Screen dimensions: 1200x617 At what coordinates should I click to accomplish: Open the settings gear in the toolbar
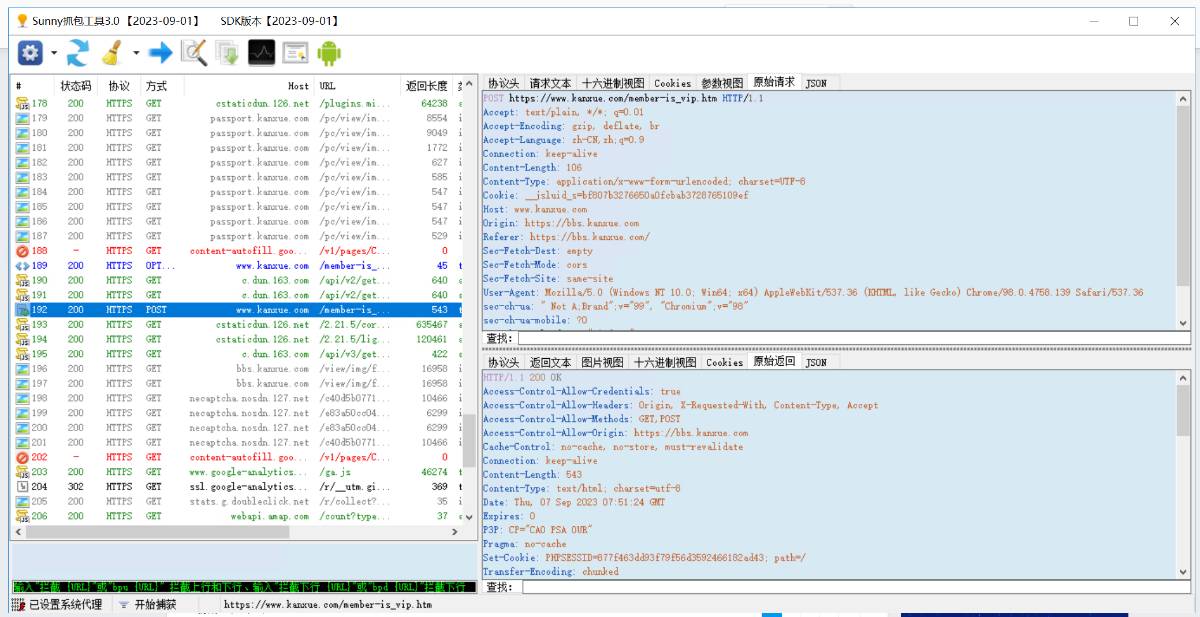point(30,53)
